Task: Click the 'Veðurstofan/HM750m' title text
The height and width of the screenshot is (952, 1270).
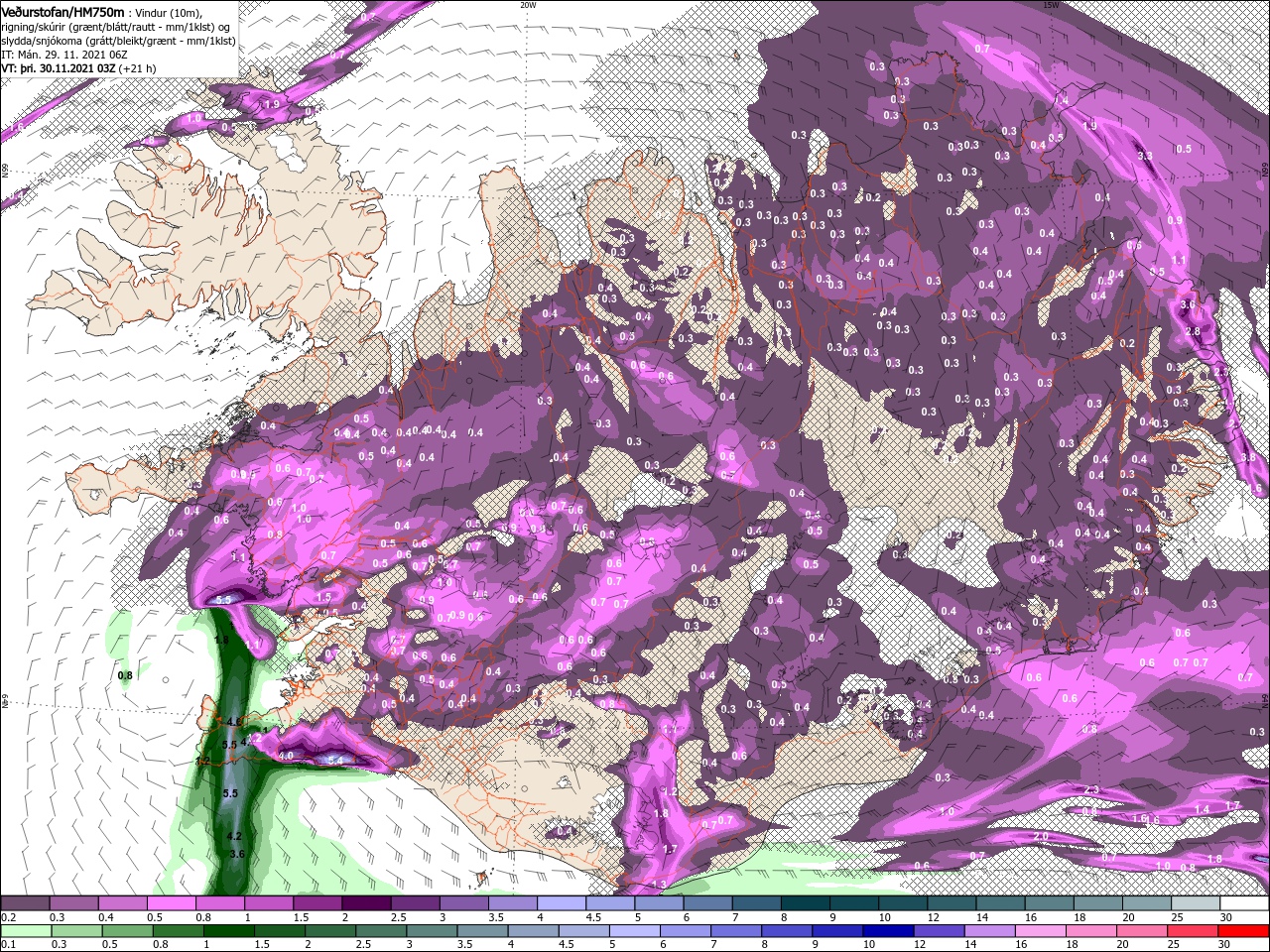Action: click(x=63, y=11)
